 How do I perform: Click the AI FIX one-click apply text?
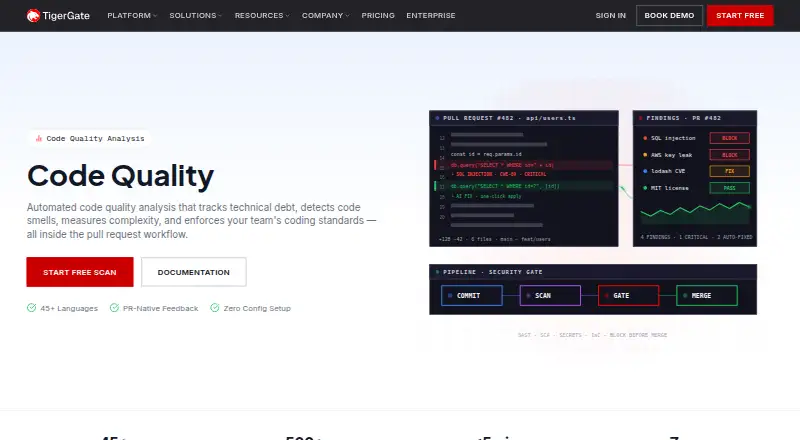[486, 196]
